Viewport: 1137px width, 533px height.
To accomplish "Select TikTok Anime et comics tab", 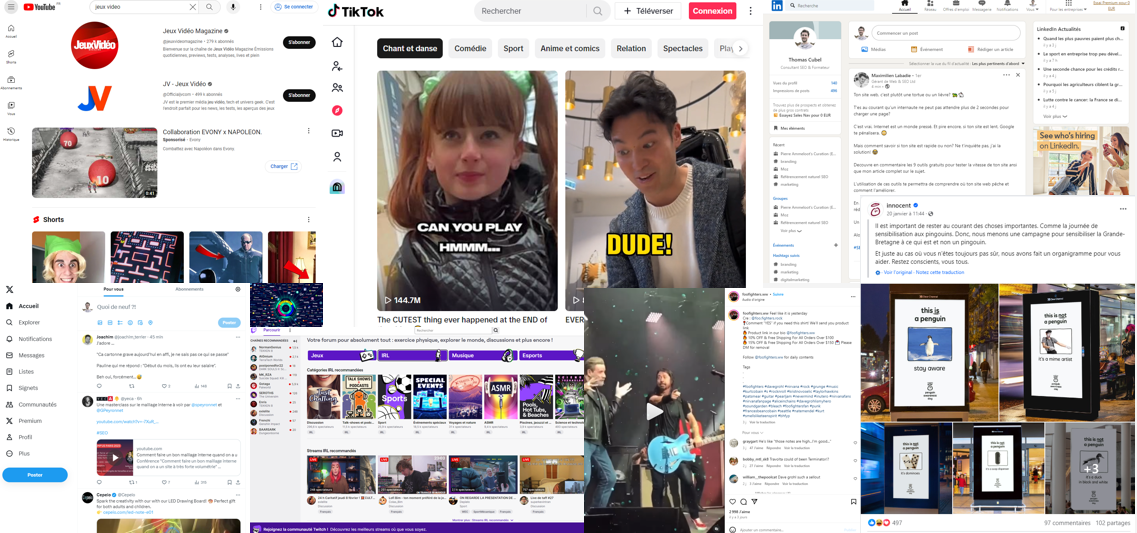I will (570, 49).
